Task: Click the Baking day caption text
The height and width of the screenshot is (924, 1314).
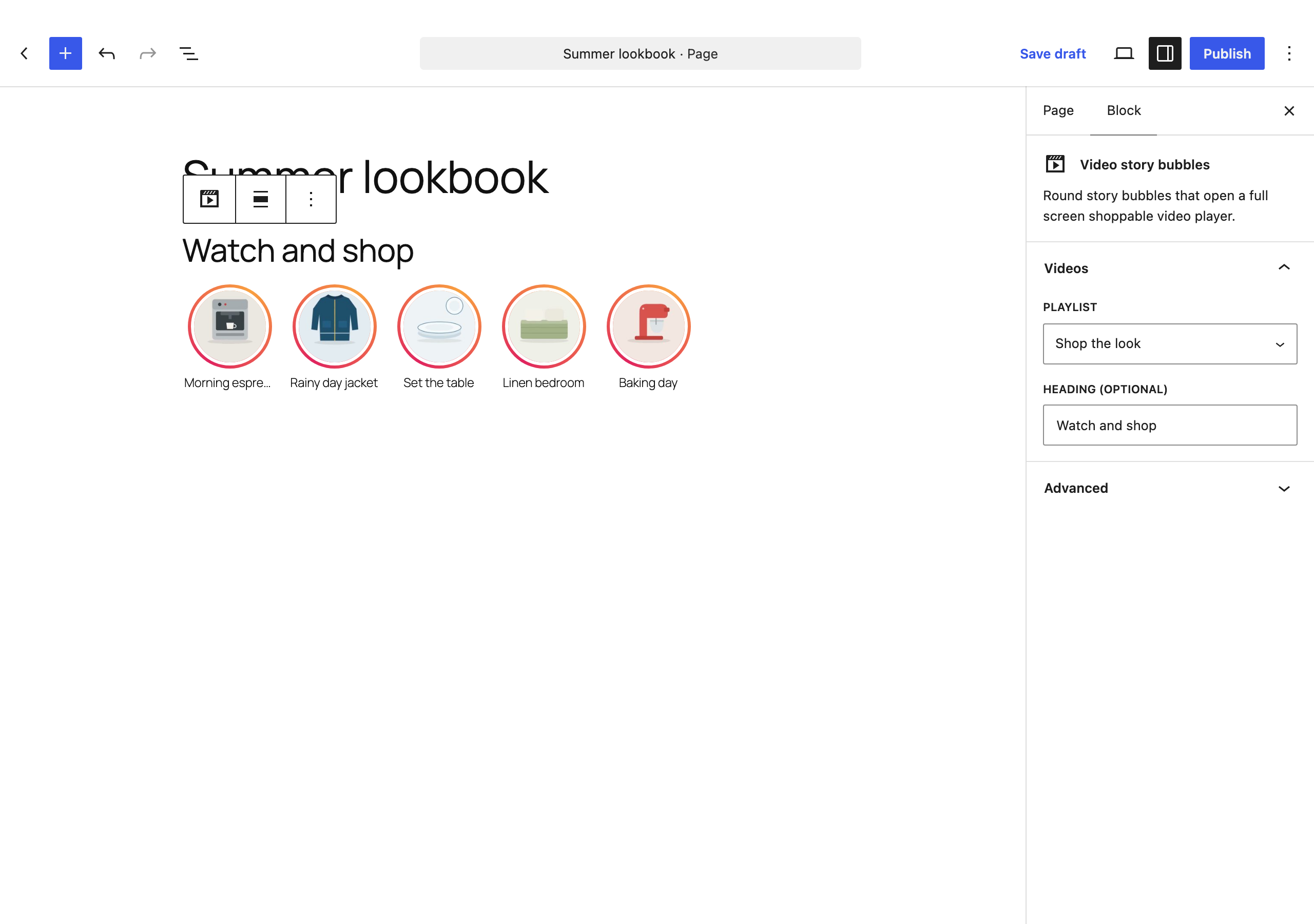Action: 648,382
